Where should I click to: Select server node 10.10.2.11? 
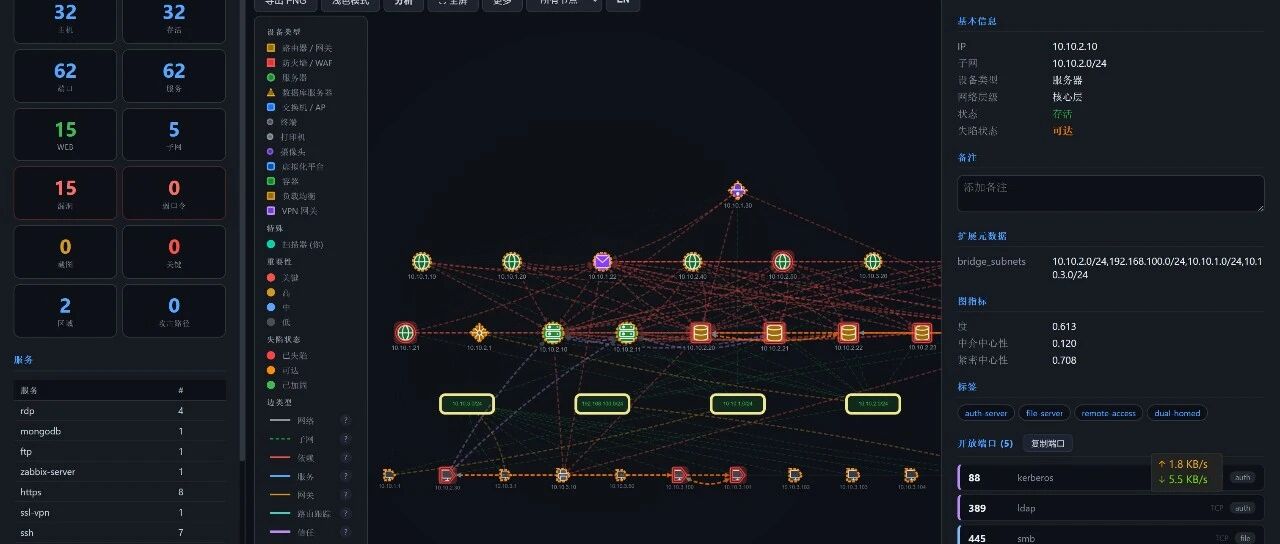[x=626, y=332]
